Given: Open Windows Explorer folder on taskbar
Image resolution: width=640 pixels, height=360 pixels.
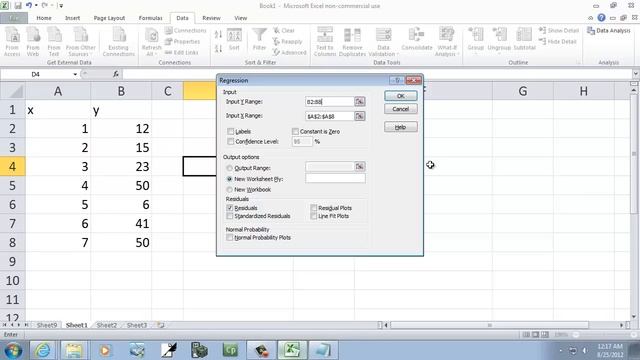Looking at the screenshot, I should click(x=74, y=350).
